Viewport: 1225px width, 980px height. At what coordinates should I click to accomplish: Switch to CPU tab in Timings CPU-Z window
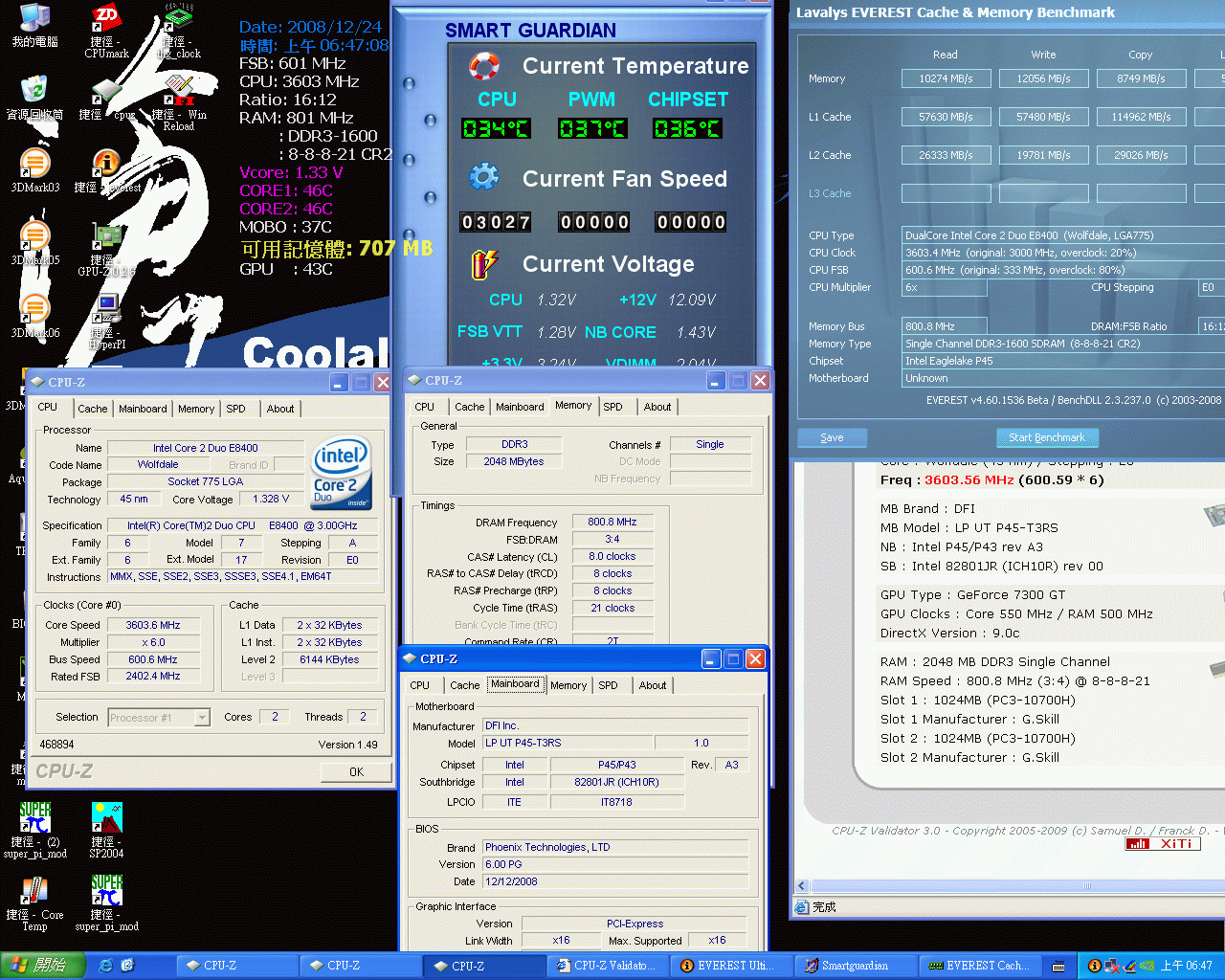coord(424,407)
